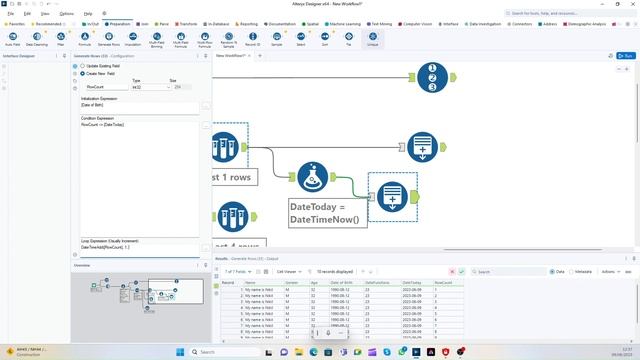
Task: Select the Auto Field tool
Action: [13, 39]
